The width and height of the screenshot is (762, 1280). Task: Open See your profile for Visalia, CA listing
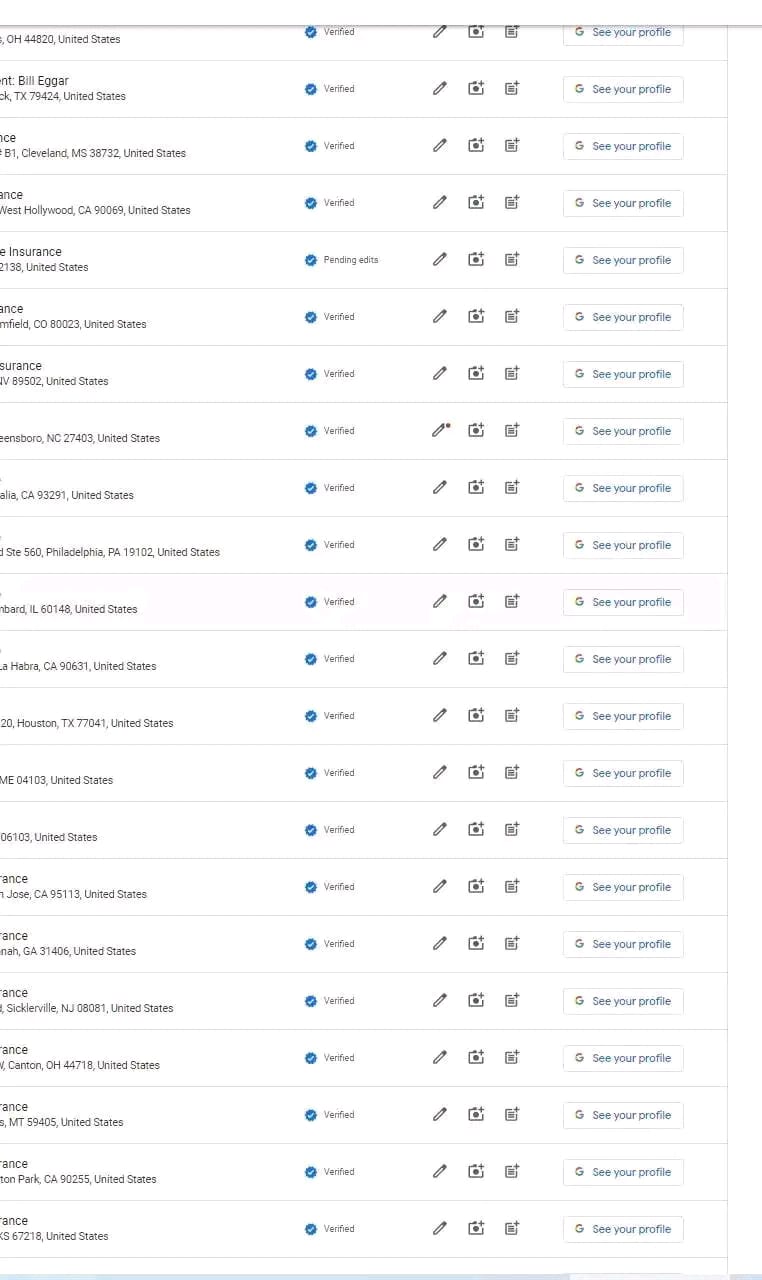623,488
